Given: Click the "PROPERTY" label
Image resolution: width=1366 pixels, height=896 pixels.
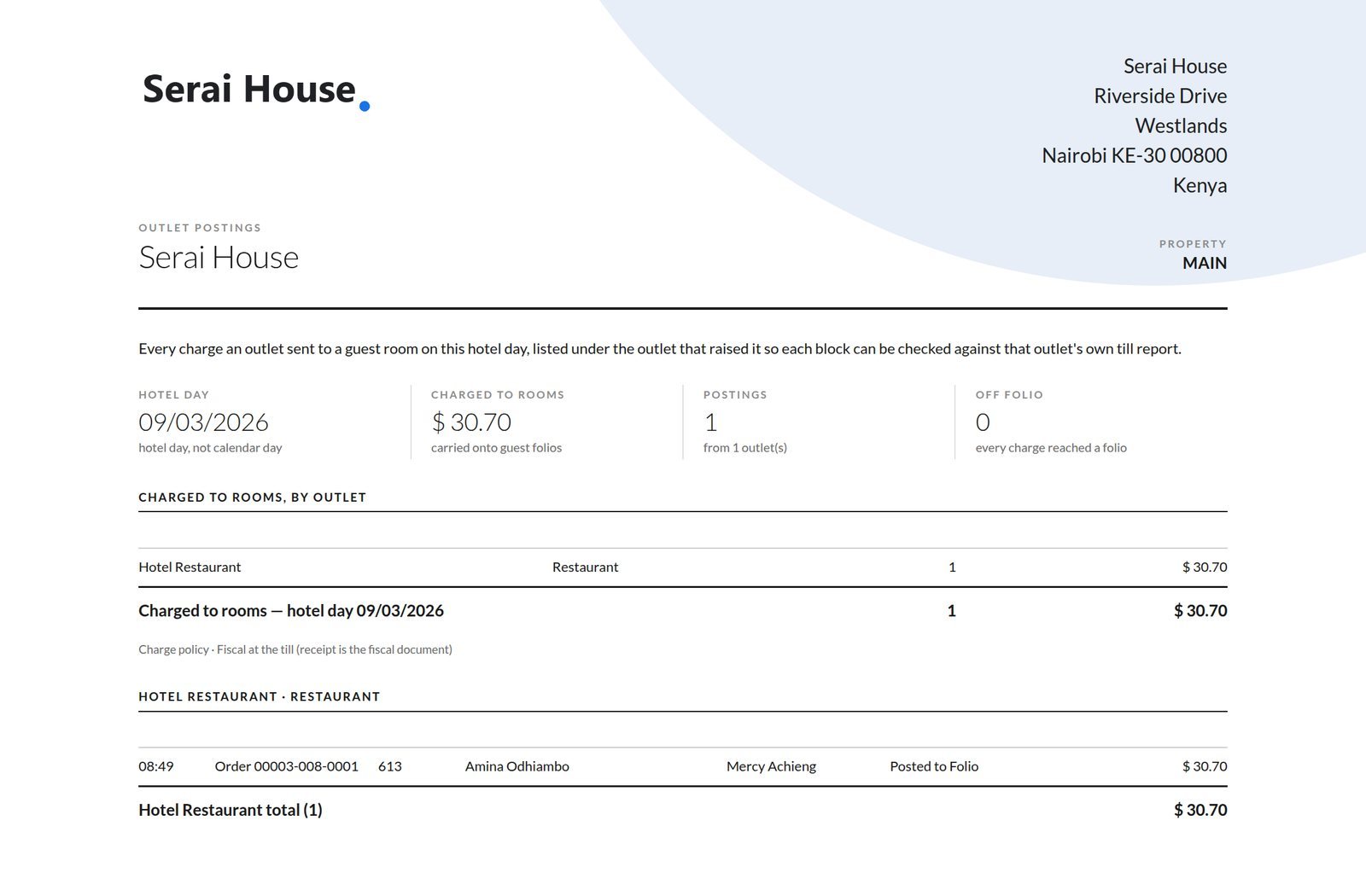Looking at the screenshot, I should coord(1193,244).
